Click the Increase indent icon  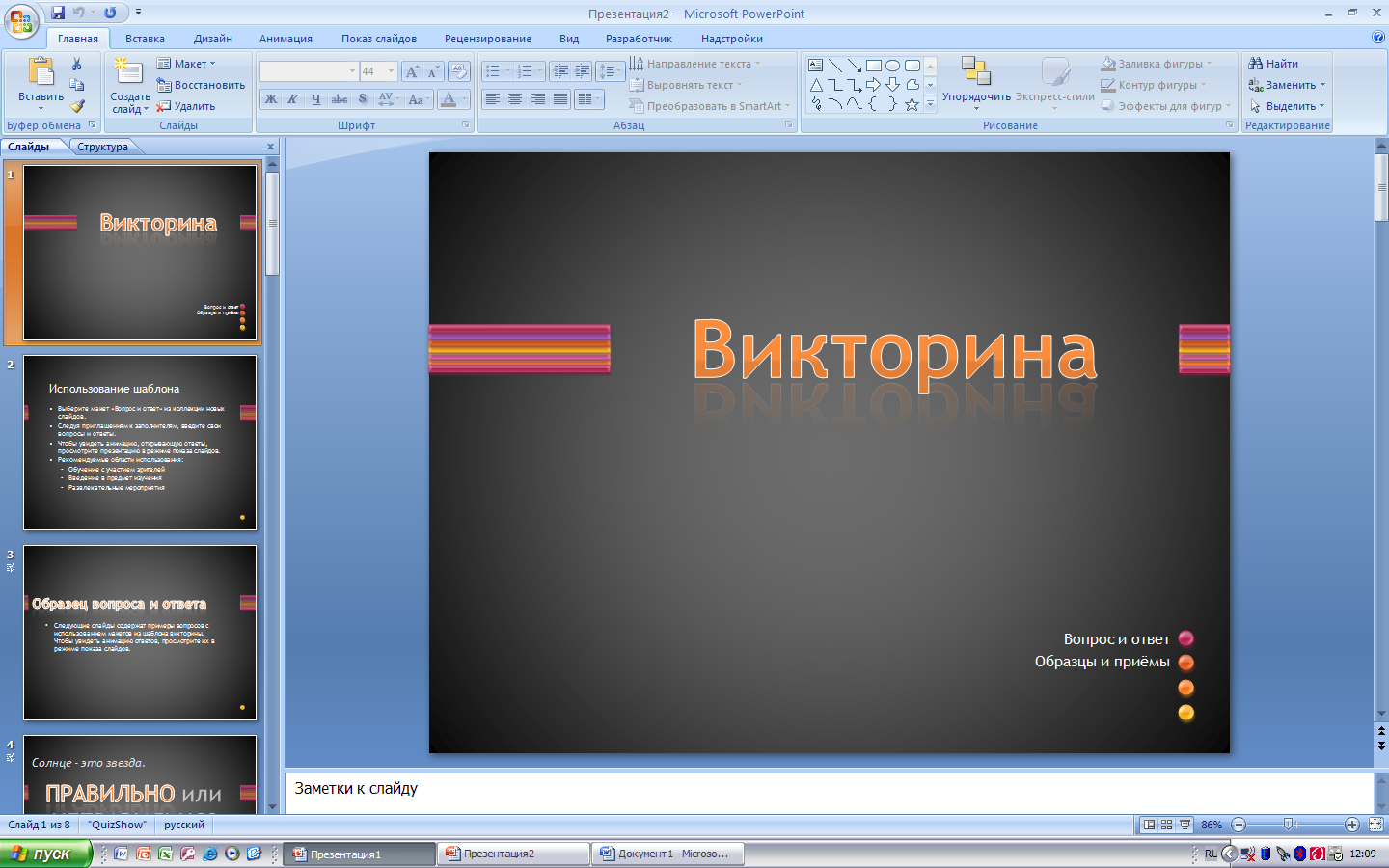click(582, 71)
